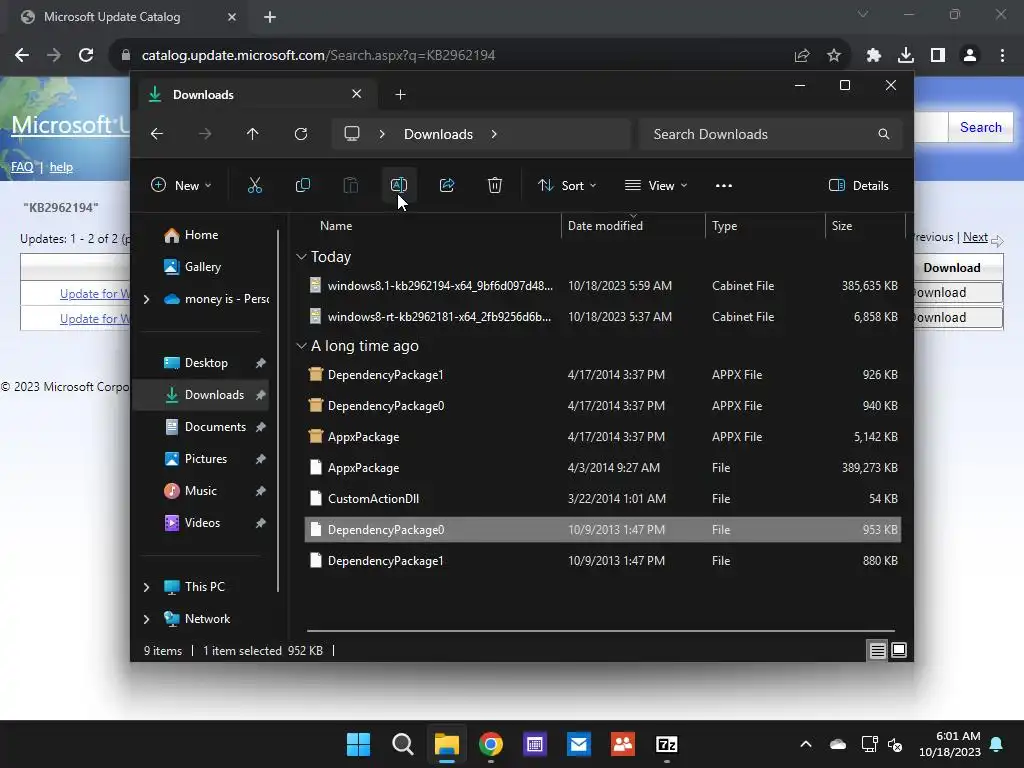Expand the money is - Personal OneDrive node
The image size is (1024, 768).
click(146, 299)
